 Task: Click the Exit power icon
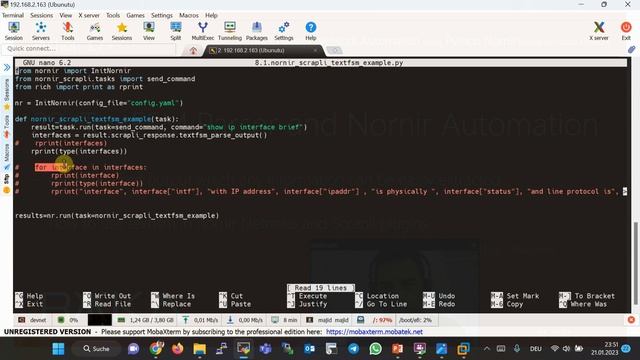pyautogui.click(x=626, y=31)
